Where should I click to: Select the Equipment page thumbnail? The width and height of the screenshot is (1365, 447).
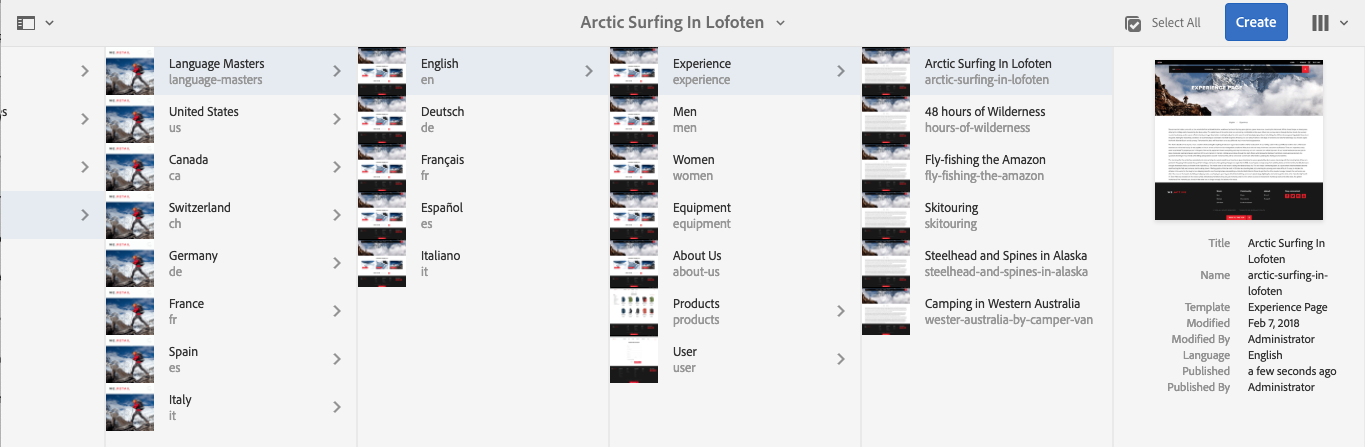[x=634, y=215]
